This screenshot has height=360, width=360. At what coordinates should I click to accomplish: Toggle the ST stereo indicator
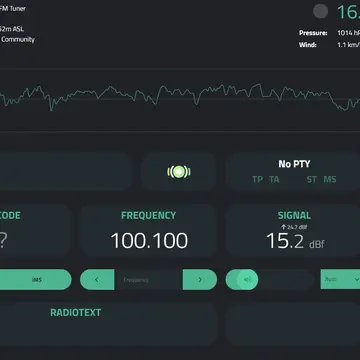312,180
